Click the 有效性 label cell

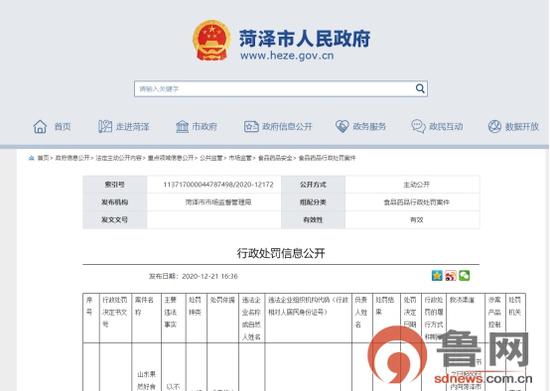[x=313, y=220]
